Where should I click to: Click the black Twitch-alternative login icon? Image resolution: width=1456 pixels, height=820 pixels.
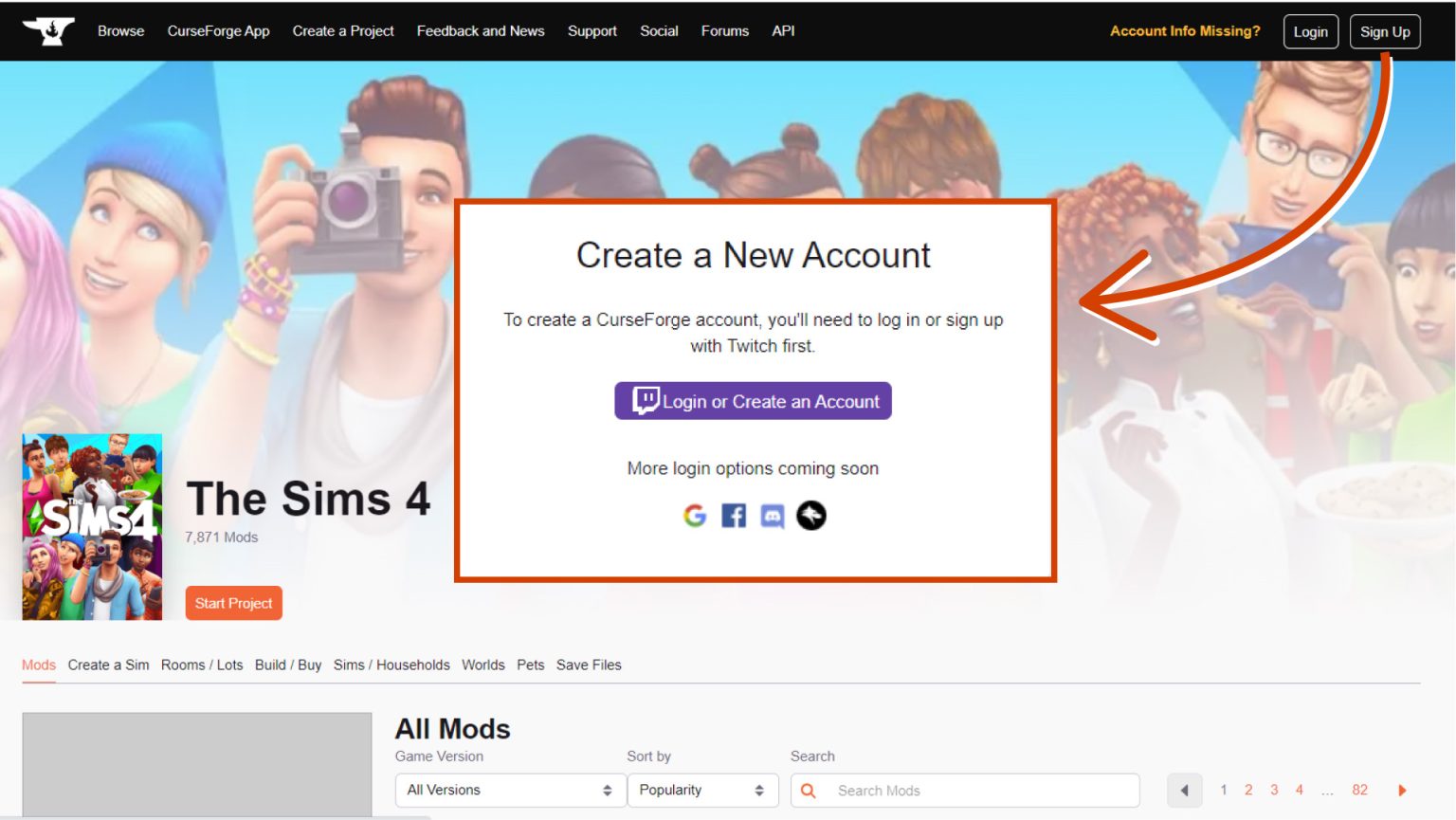(810, 516)
